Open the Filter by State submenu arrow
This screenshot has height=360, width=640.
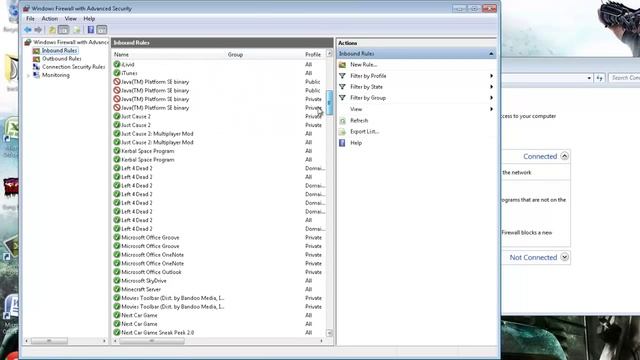pos(491,87)
